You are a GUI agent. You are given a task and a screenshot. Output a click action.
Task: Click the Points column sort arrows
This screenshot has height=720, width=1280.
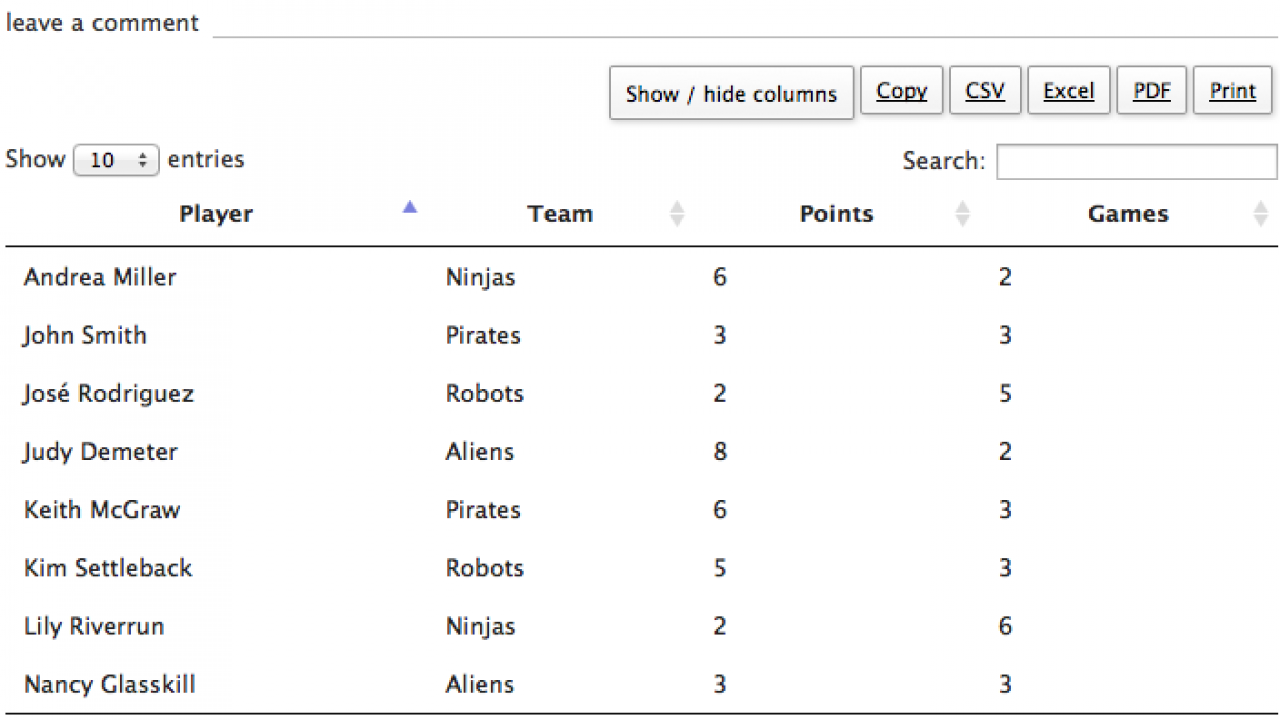click(x=962, y=214)
